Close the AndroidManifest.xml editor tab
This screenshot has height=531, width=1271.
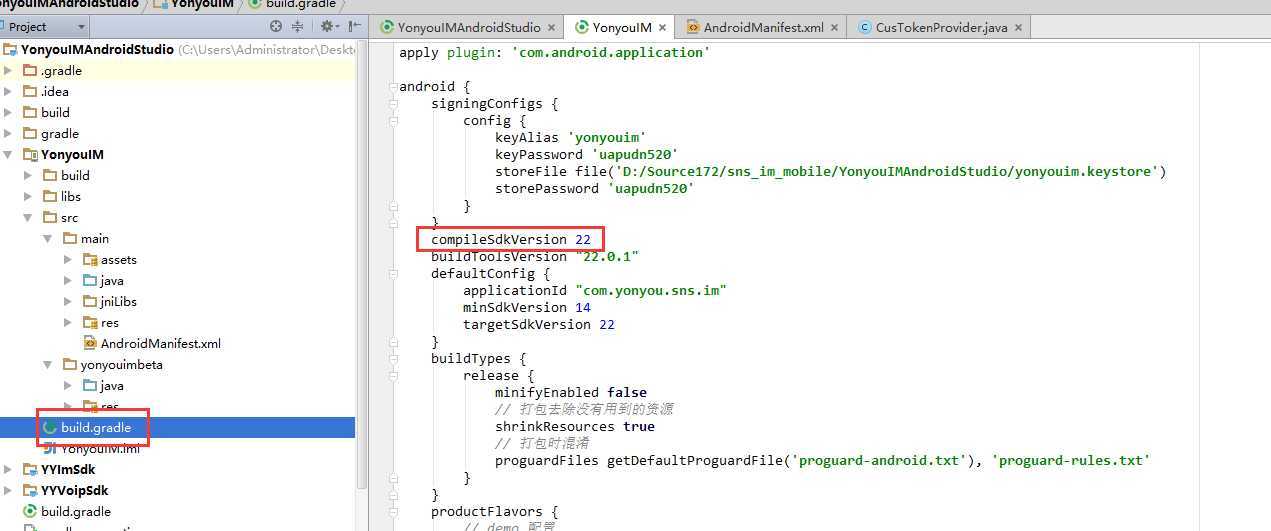point(836,28)
